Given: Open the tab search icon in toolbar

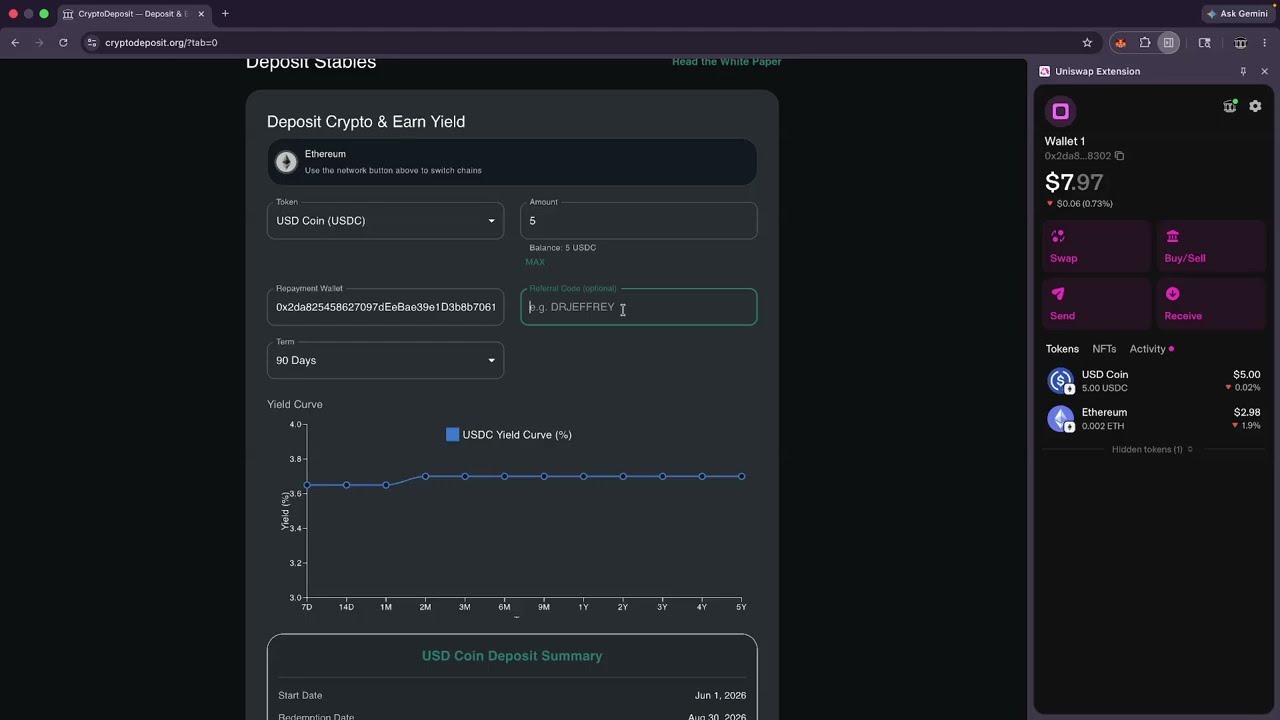Looking at the screenshot, I should (x=1204, y=43).
